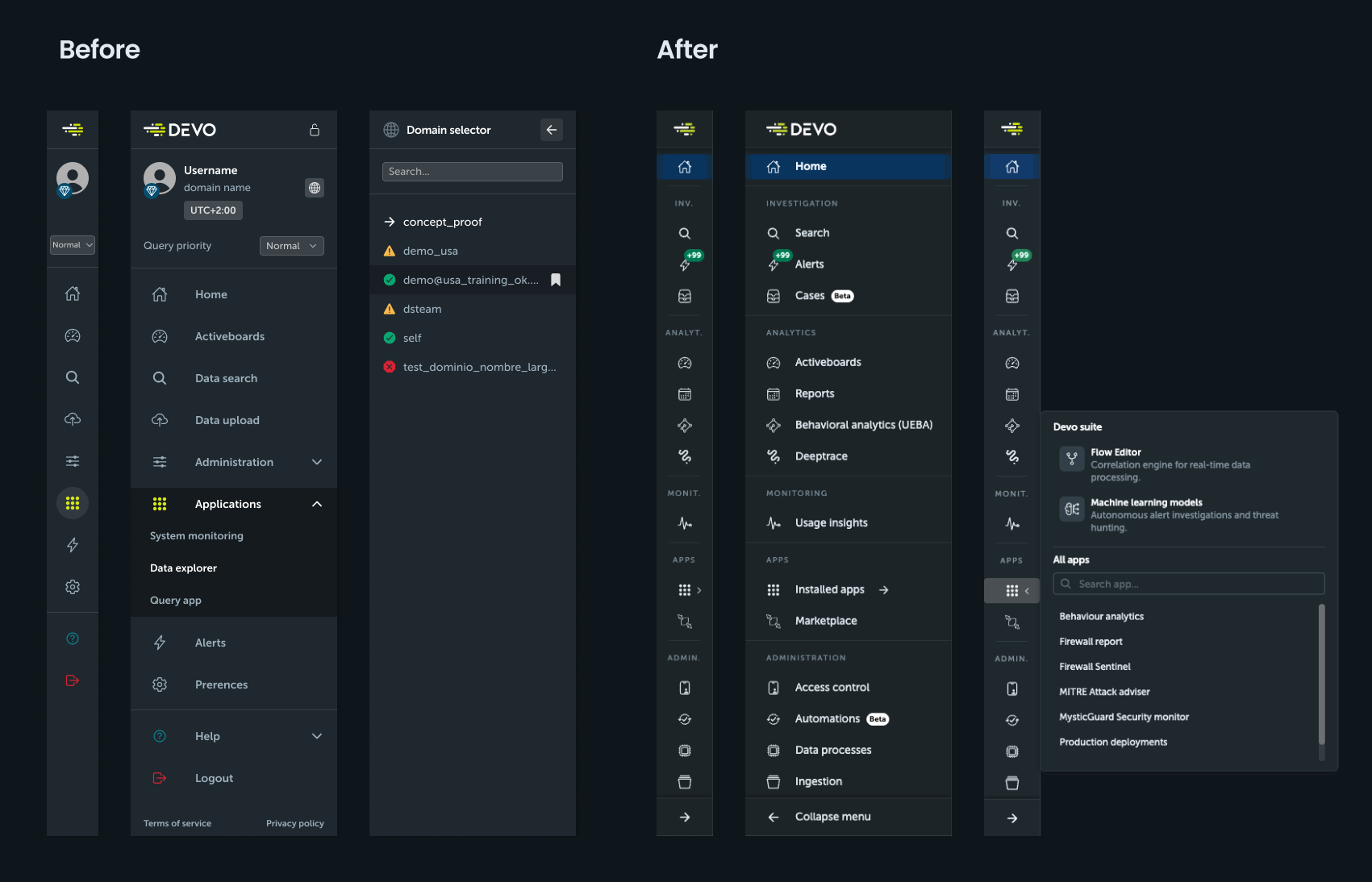Click the Devo logo at the sidebar top
The height and width of the screenshot is (882, 1372).
tap(72, 128)
